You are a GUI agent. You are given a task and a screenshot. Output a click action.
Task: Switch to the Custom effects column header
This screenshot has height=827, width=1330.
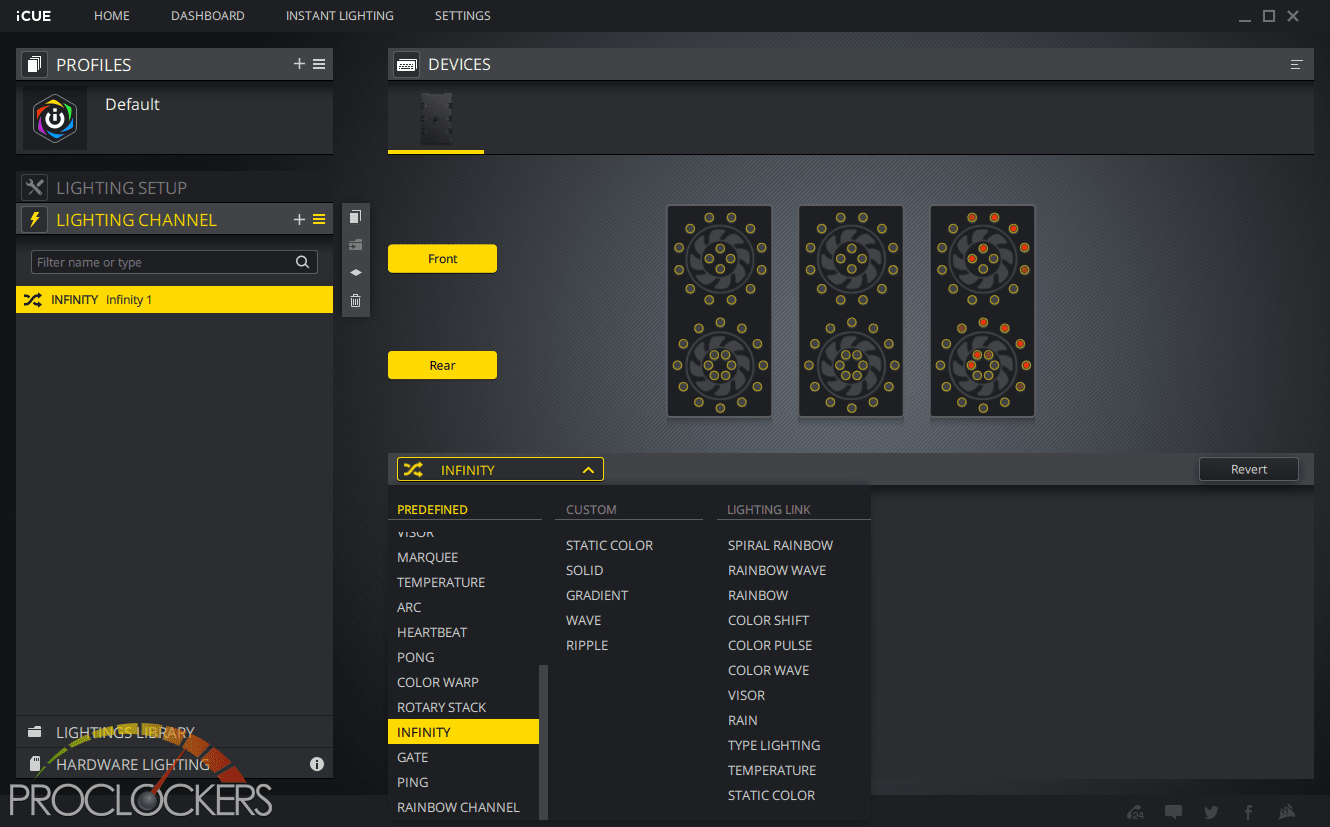point(591,509)
